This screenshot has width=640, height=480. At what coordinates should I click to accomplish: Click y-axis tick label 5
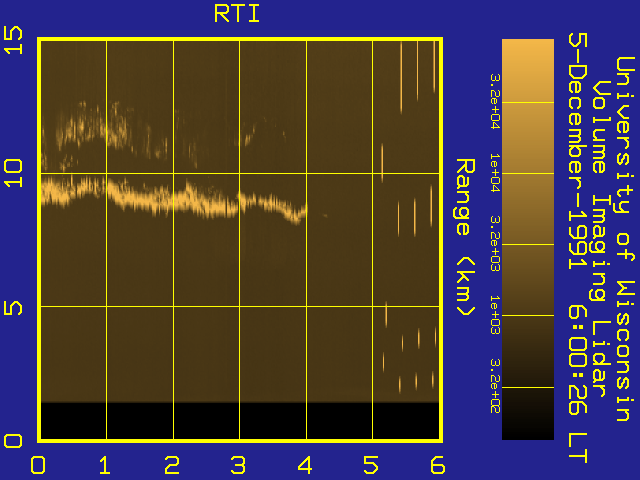pyautogui.click(x=13, y=308)
